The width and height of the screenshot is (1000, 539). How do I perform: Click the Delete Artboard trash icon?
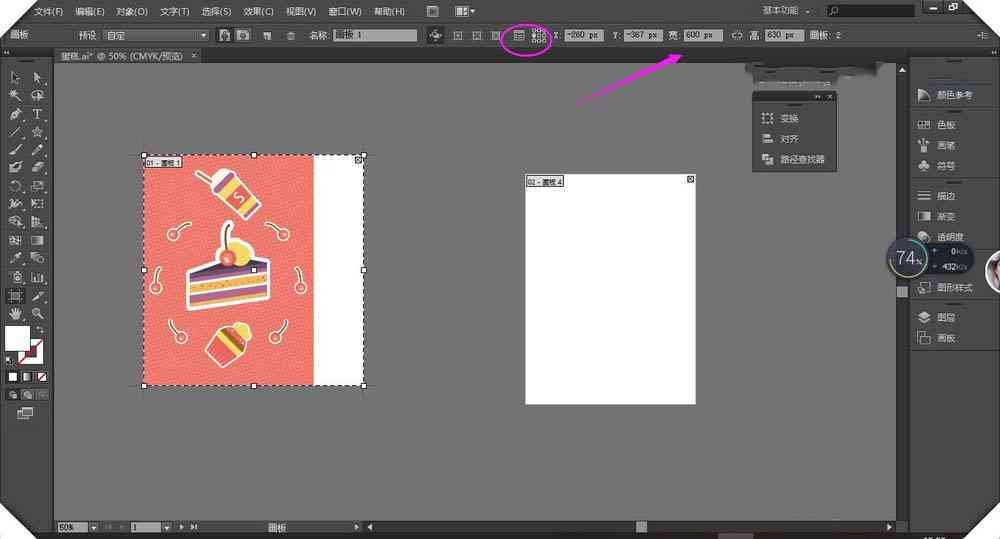click(x=291, y=36)
